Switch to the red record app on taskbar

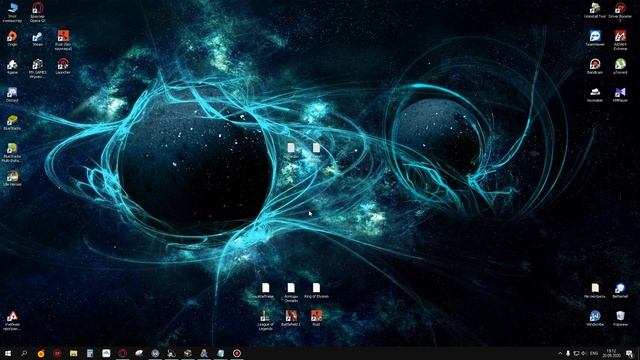coord(237,353)
